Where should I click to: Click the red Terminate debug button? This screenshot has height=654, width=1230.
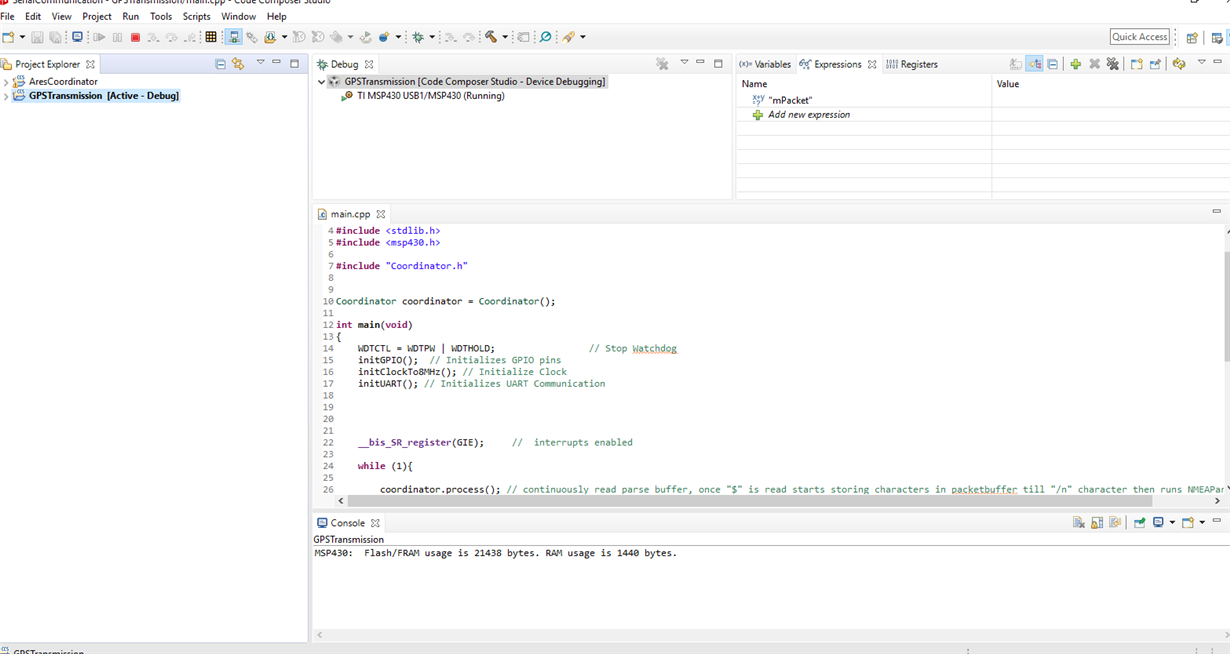point(135,37)
